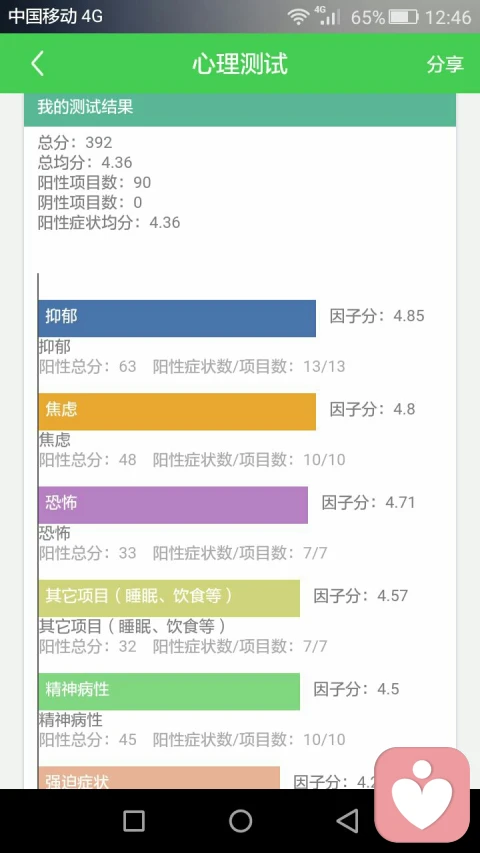Image resolution: width=480 pixels, height=853 pixels.
Task: Select the orange 焦虑 bar
Action: click(x=177, y=411)
